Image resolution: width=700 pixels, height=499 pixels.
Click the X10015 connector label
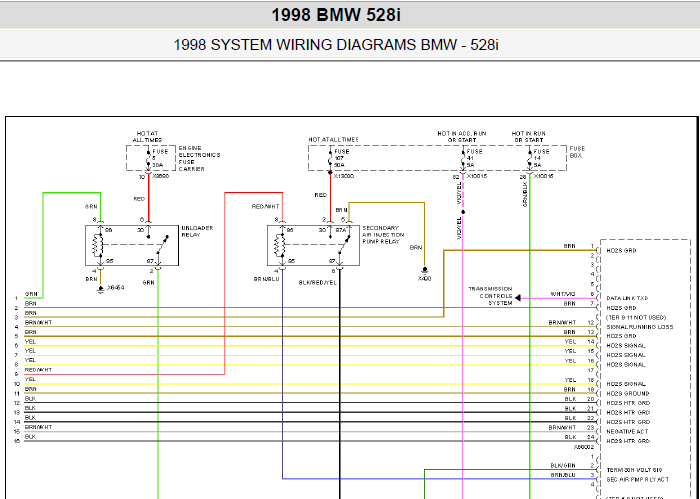point(477,176)
